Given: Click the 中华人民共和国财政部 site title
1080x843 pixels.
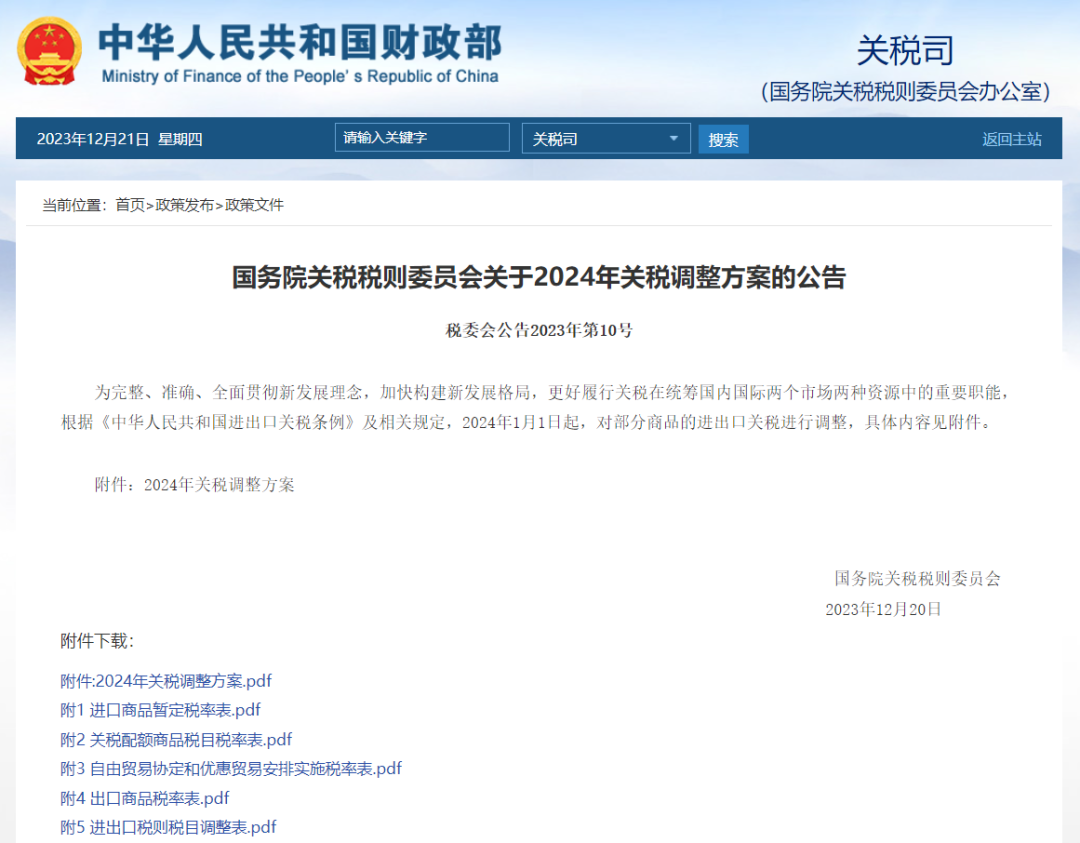Looking at the screenshot, I should tap(300, 42).
